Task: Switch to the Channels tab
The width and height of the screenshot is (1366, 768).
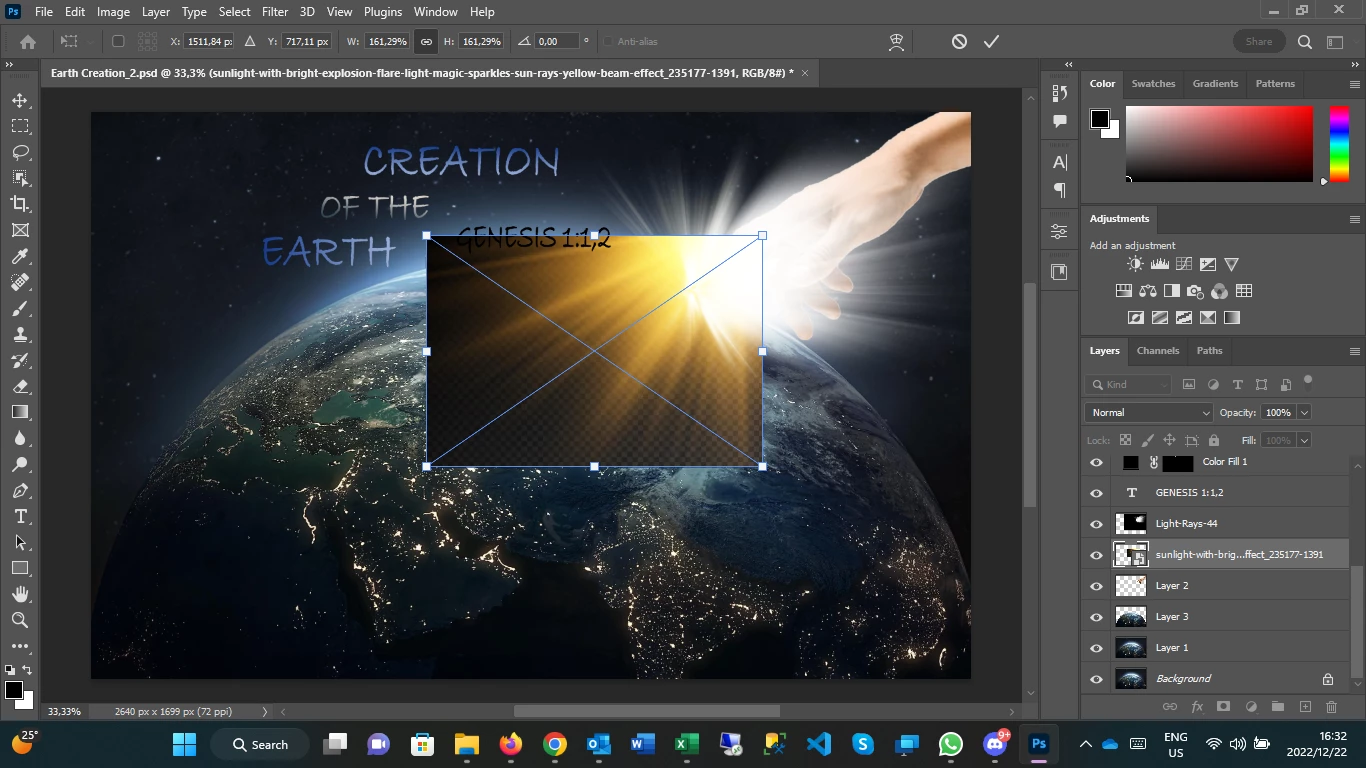Action: (1158, 351)
